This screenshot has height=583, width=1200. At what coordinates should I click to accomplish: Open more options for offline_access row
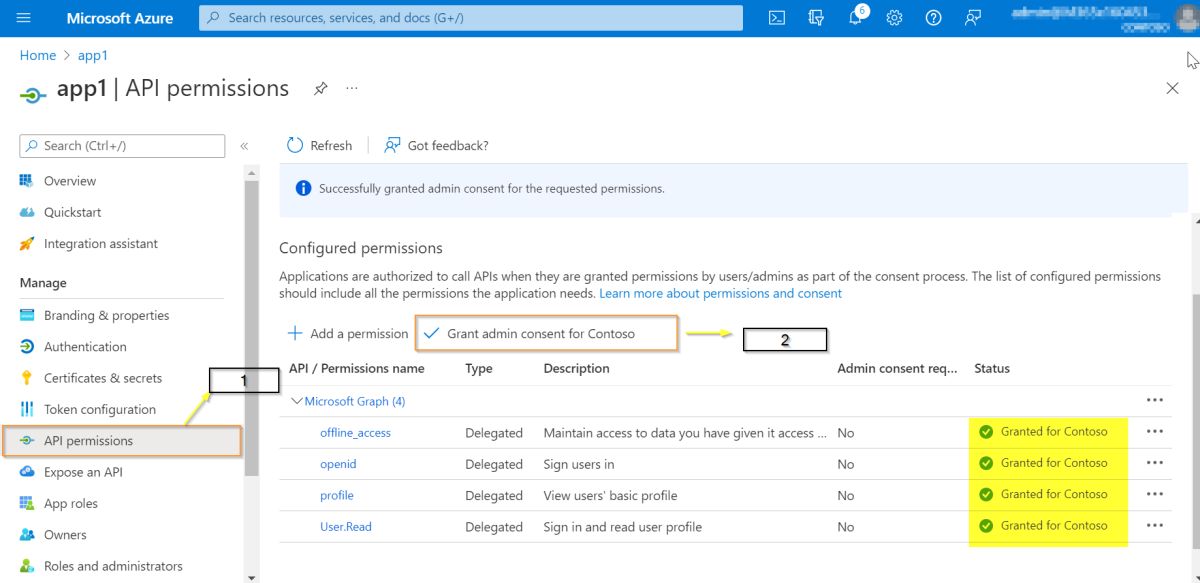point(1155,431)
